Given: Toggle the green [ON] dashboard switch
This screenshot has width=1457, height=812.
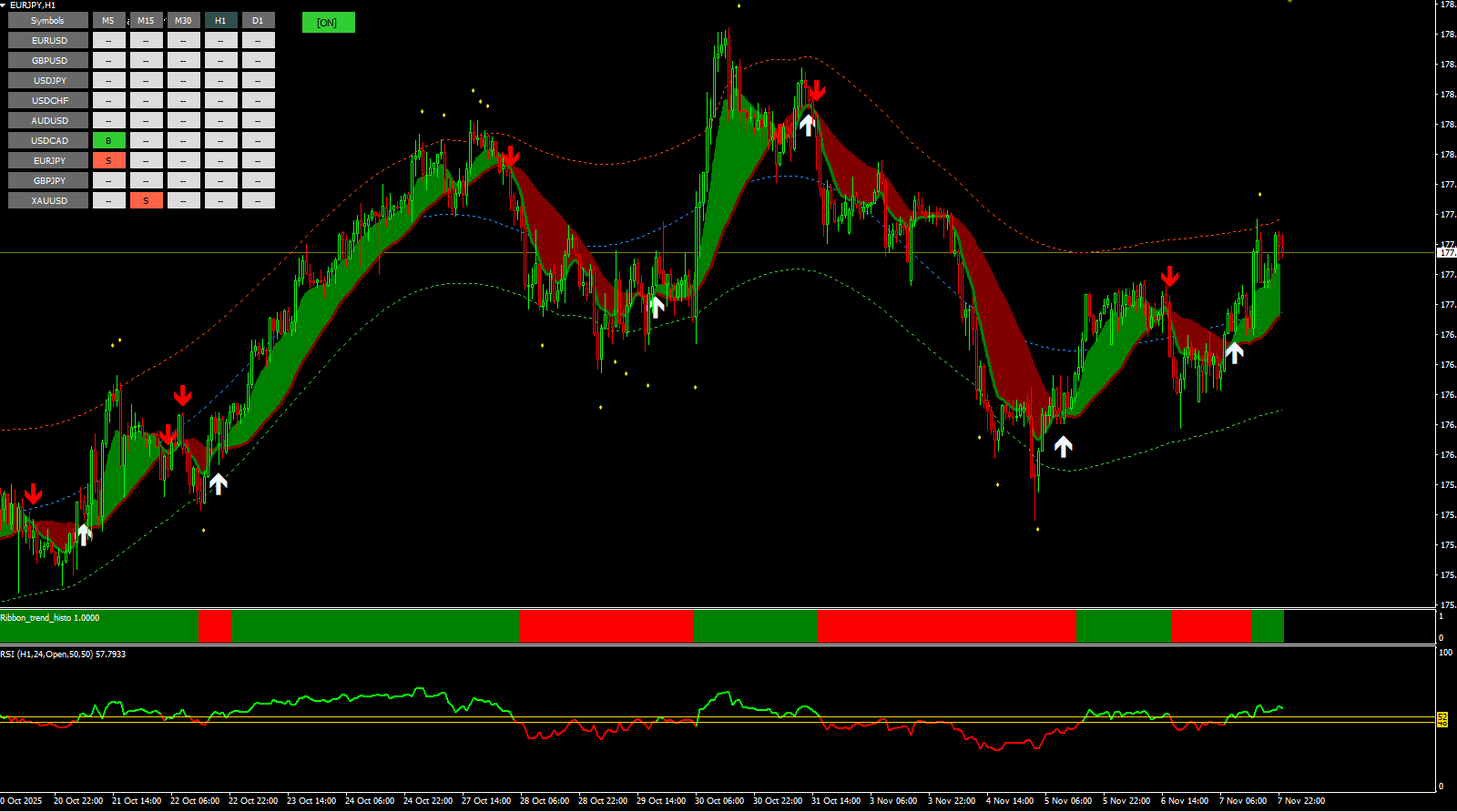Looking at the screenshot, I should pos(328,23).
